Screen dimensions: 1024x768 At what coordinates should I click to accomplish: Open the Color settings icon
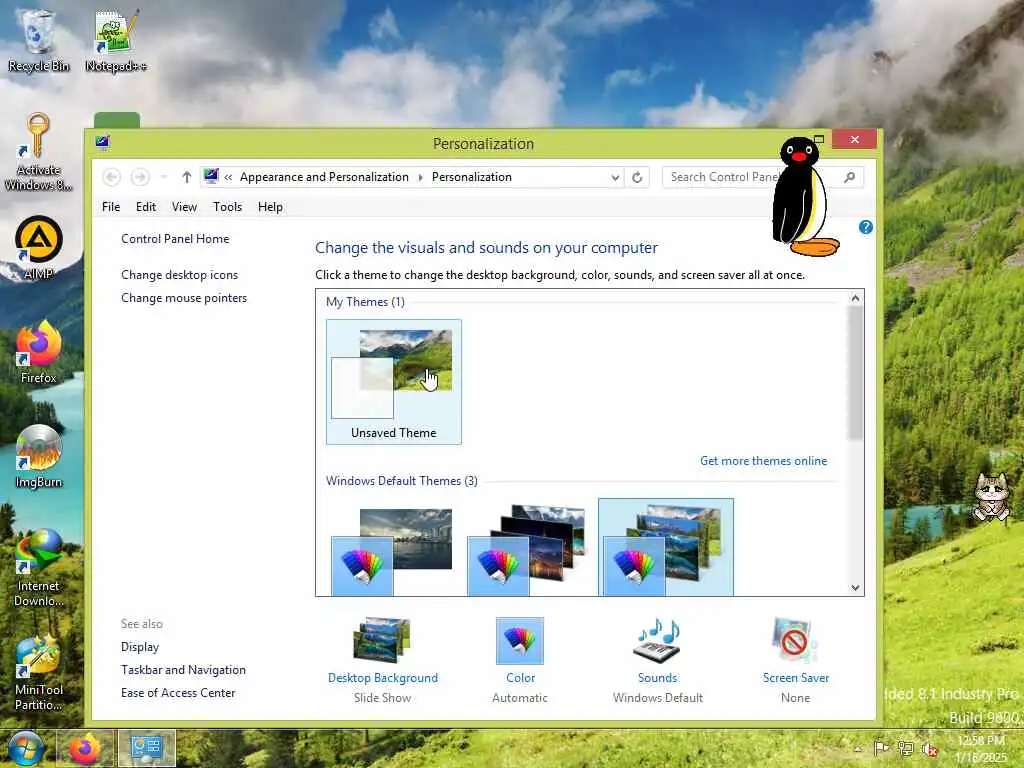click(x=520, y=641)
